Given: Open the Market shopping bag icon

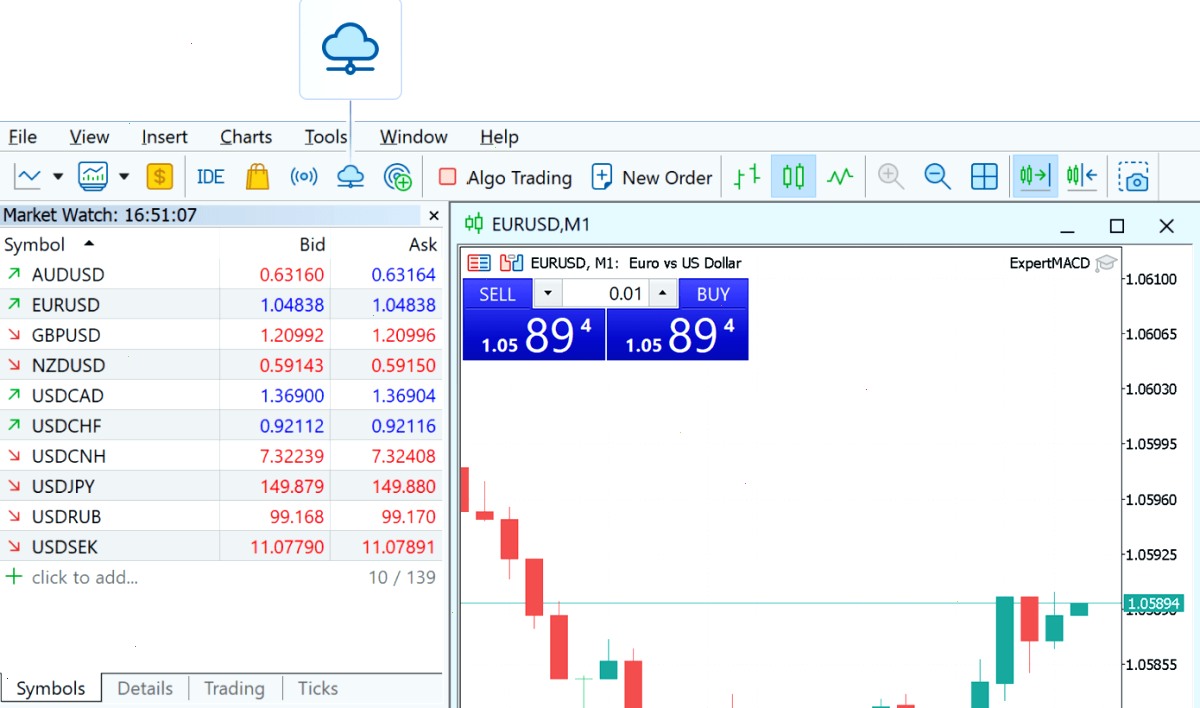Looking at the screenshot, I should [257, 177].
